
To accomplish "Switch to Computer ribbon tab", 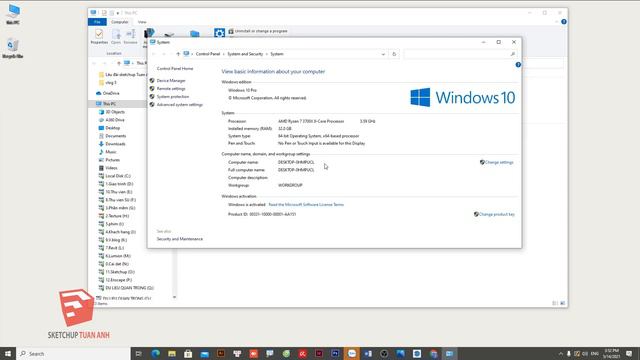I will point(120,22).
